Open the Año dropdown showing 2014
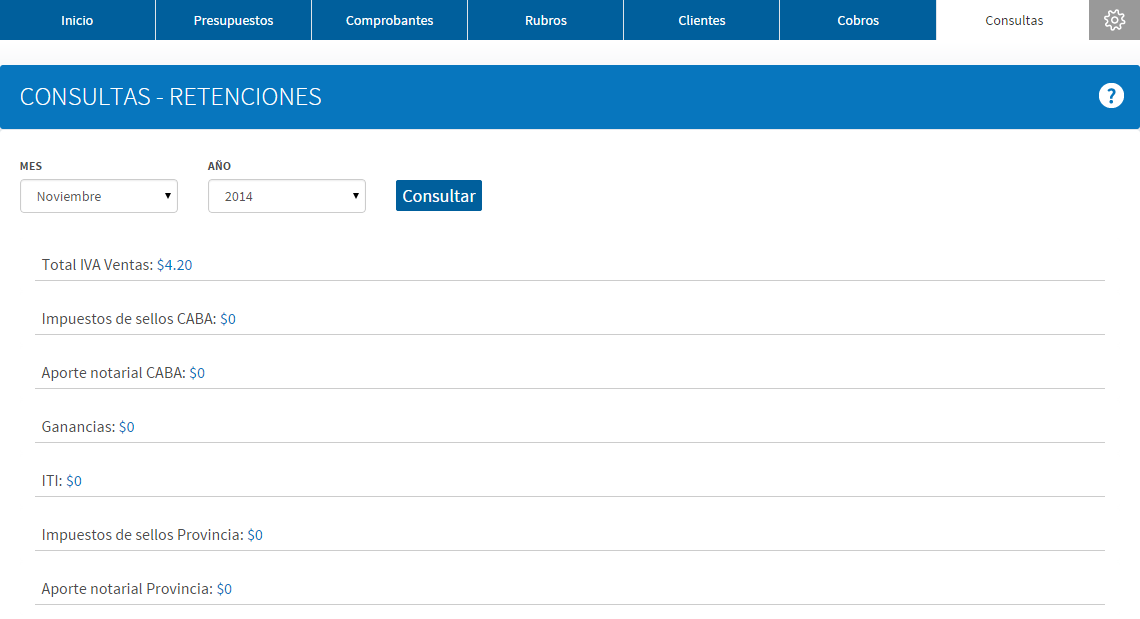The width and height of the screenshot is (1140, 619). pos(286,196)
